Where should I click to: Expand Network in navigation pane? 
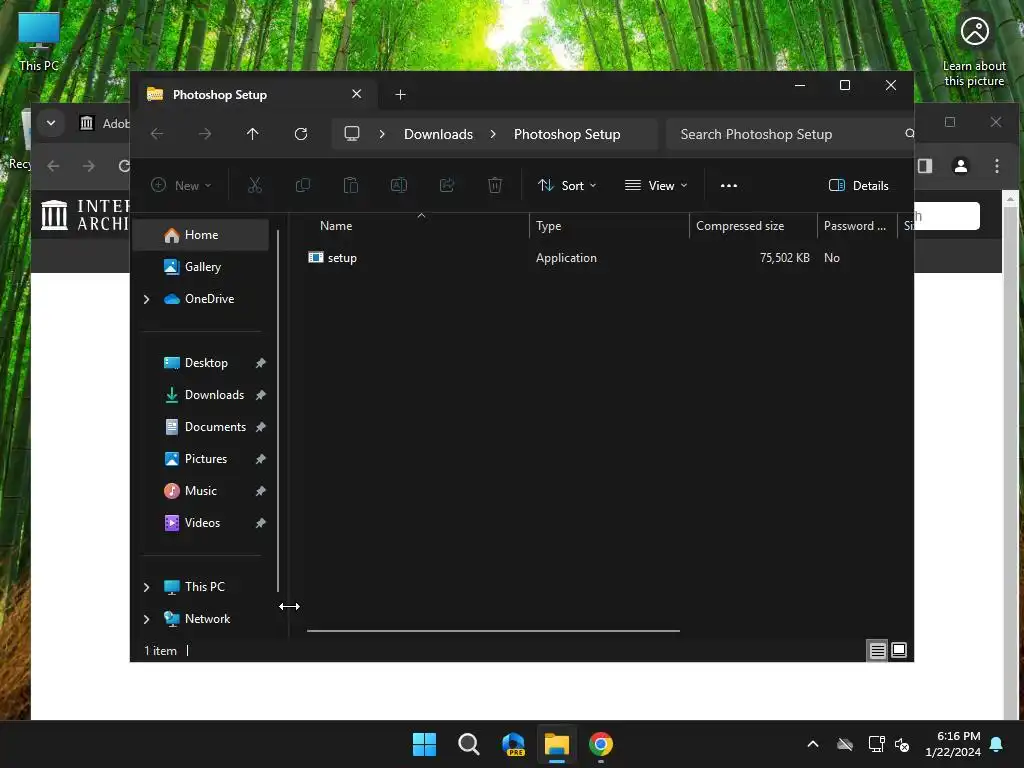tap(146, 619)
